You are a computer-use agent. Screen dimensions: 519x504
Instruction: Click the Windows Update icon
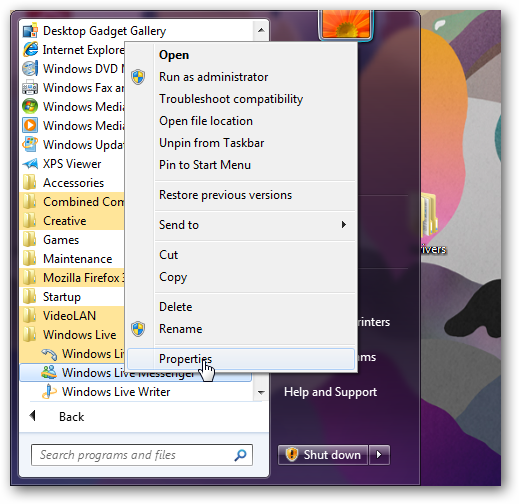coord(30,145)
